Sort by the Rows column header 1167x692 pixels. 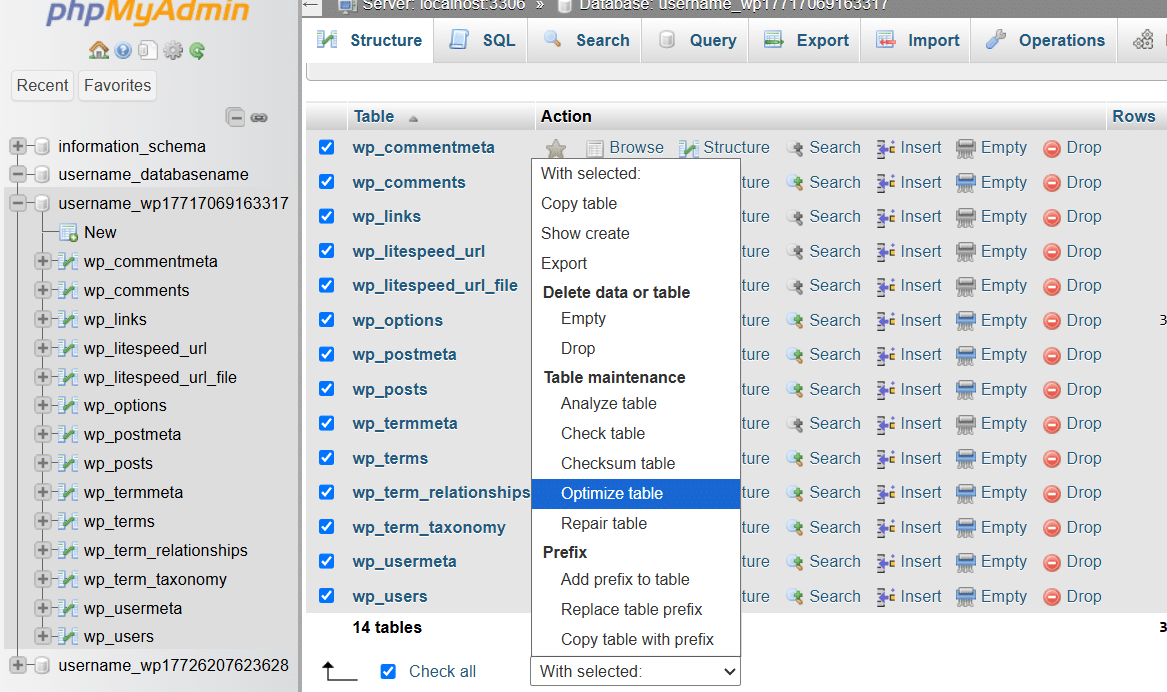click(x=1134, y=116)
